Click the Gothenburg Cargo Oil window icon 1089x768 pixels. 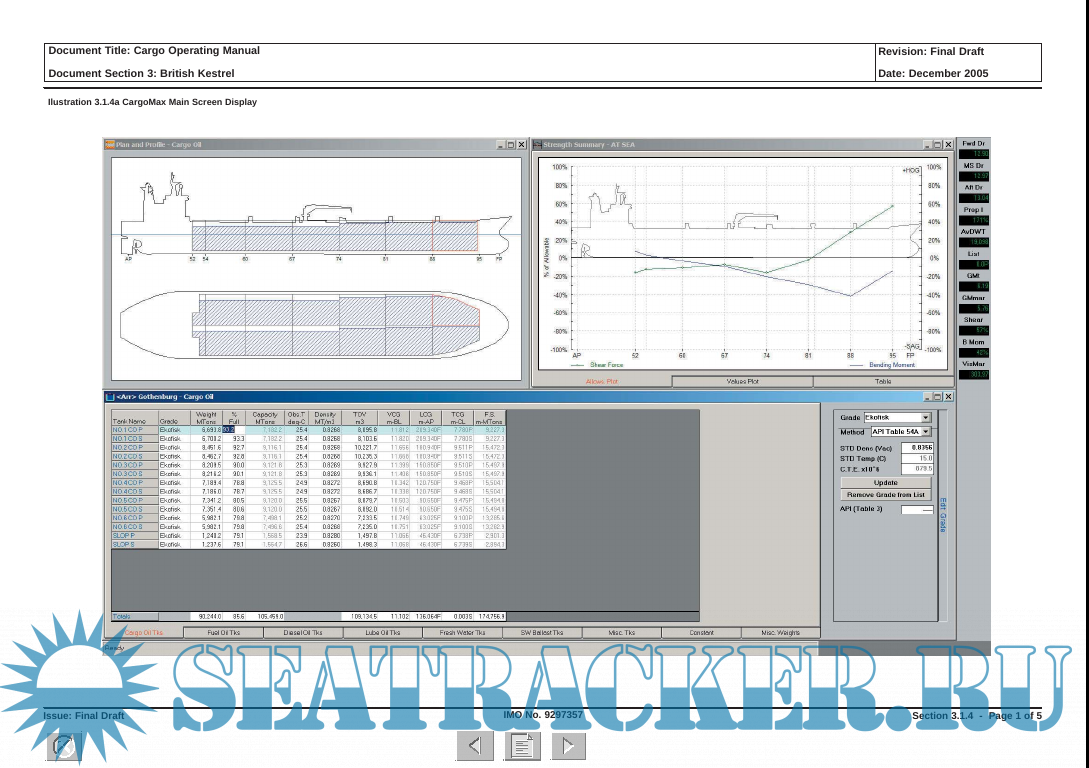[110, 396]
